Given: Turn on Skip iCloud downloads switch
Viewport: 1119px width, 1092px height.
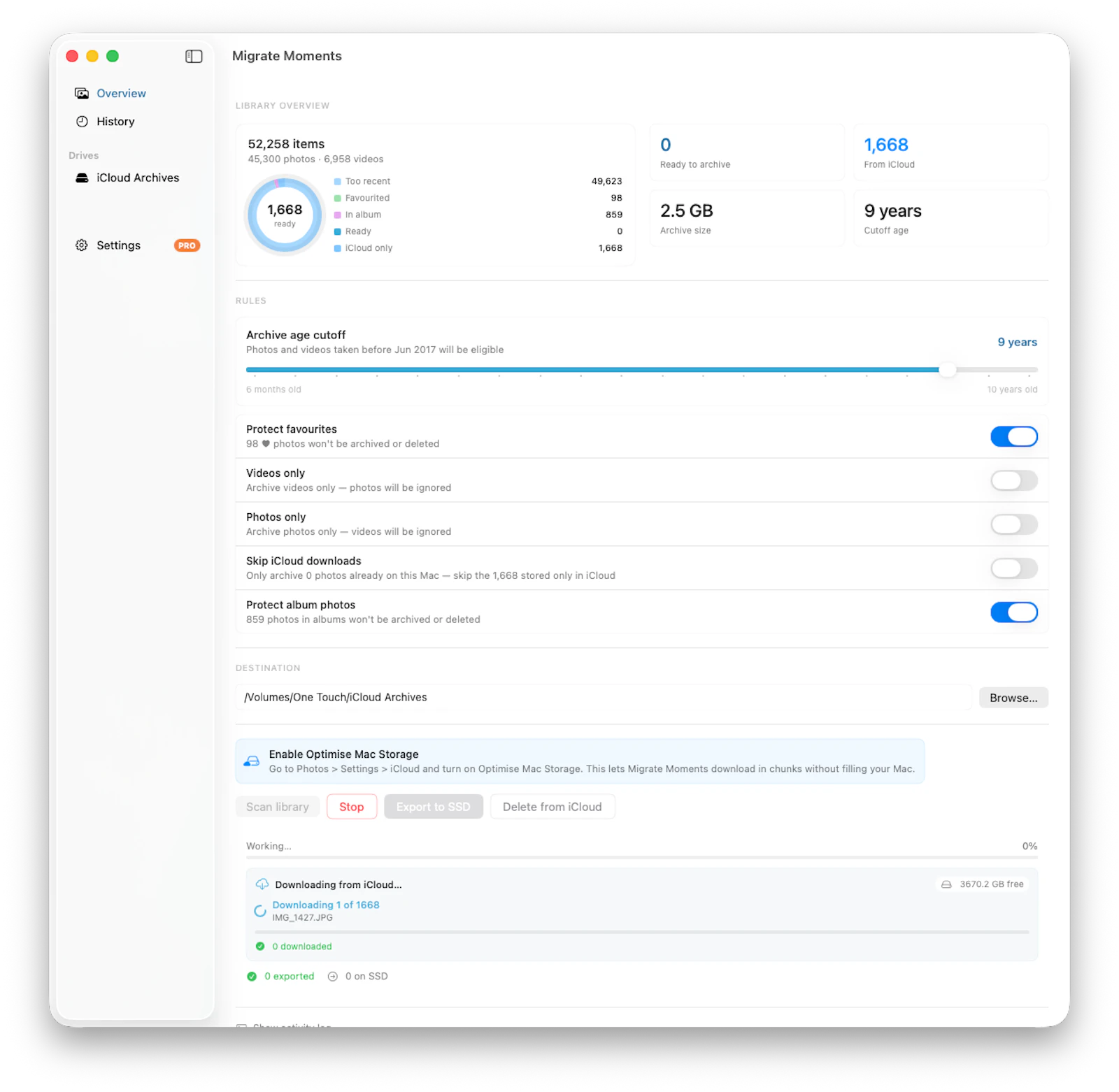Looking at the screenshot, I should pyautogui.click(x=1014, y=569).
